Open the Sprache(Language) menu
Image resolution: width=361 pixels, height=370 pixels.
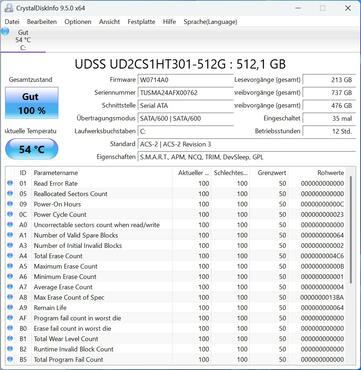210,22
